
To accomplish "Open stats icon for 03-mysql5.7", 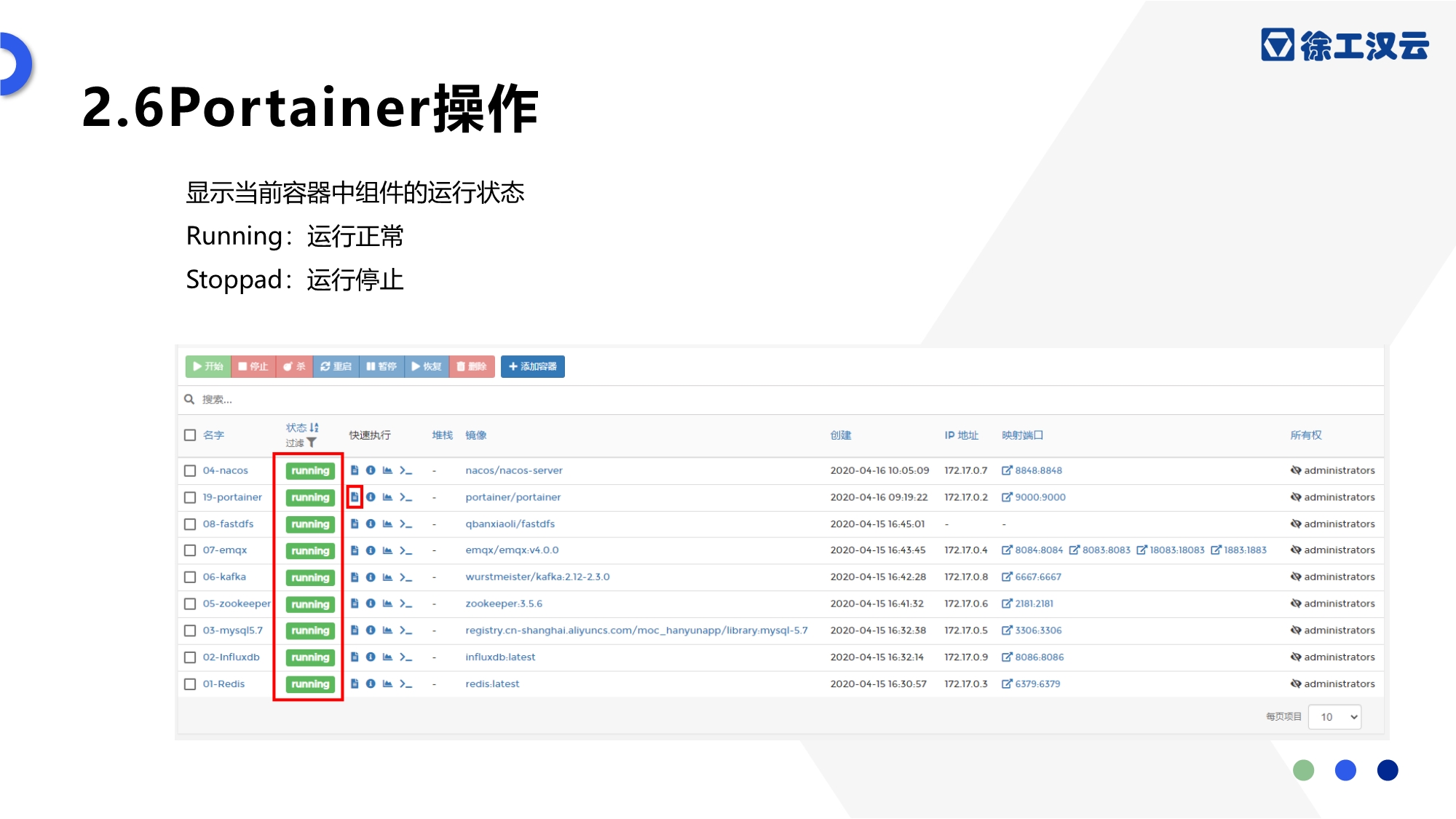I will click(x=387, y=630).
